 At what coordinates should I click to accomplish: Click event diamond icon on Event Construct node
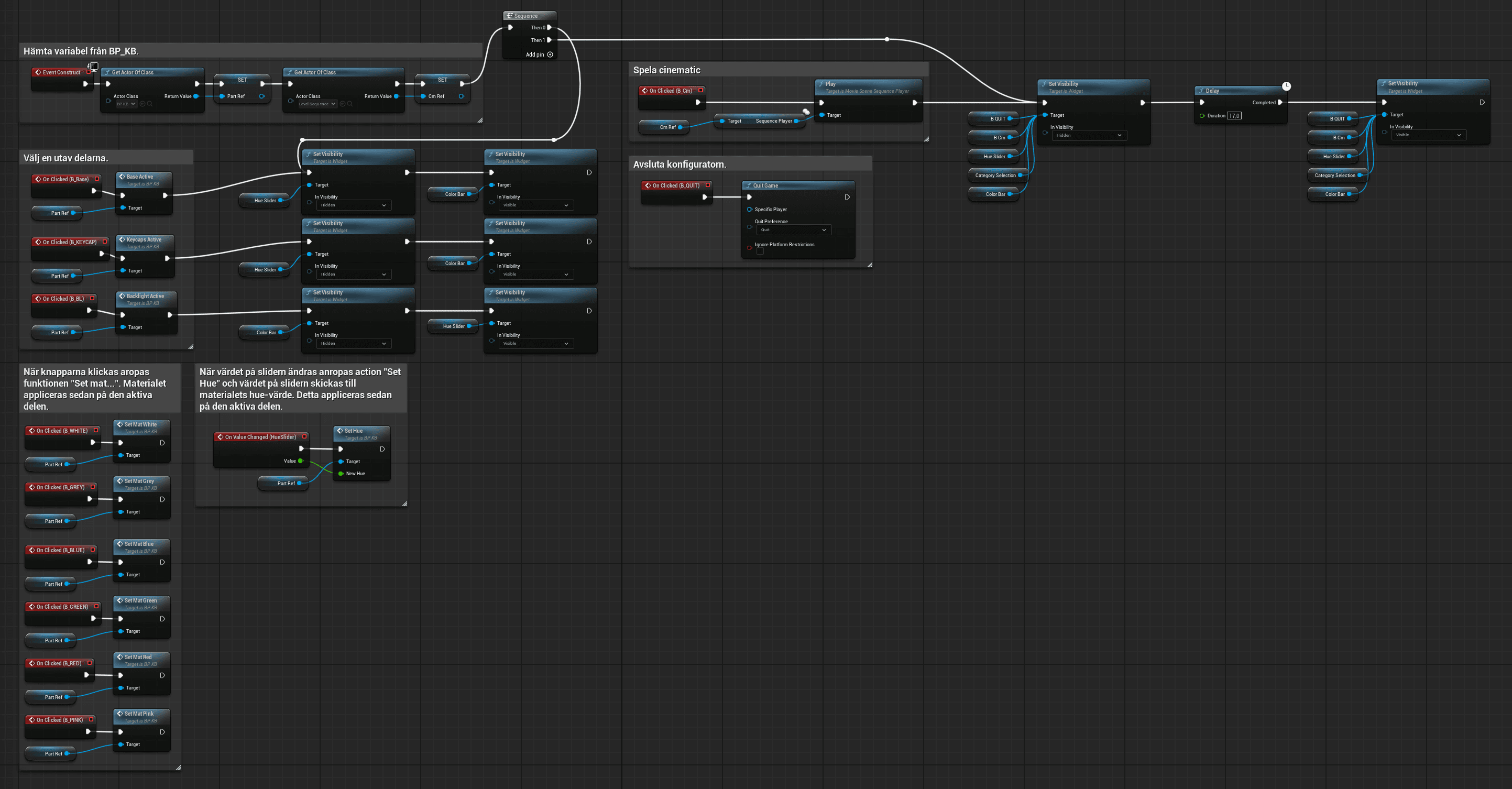[x=38, y=72]
